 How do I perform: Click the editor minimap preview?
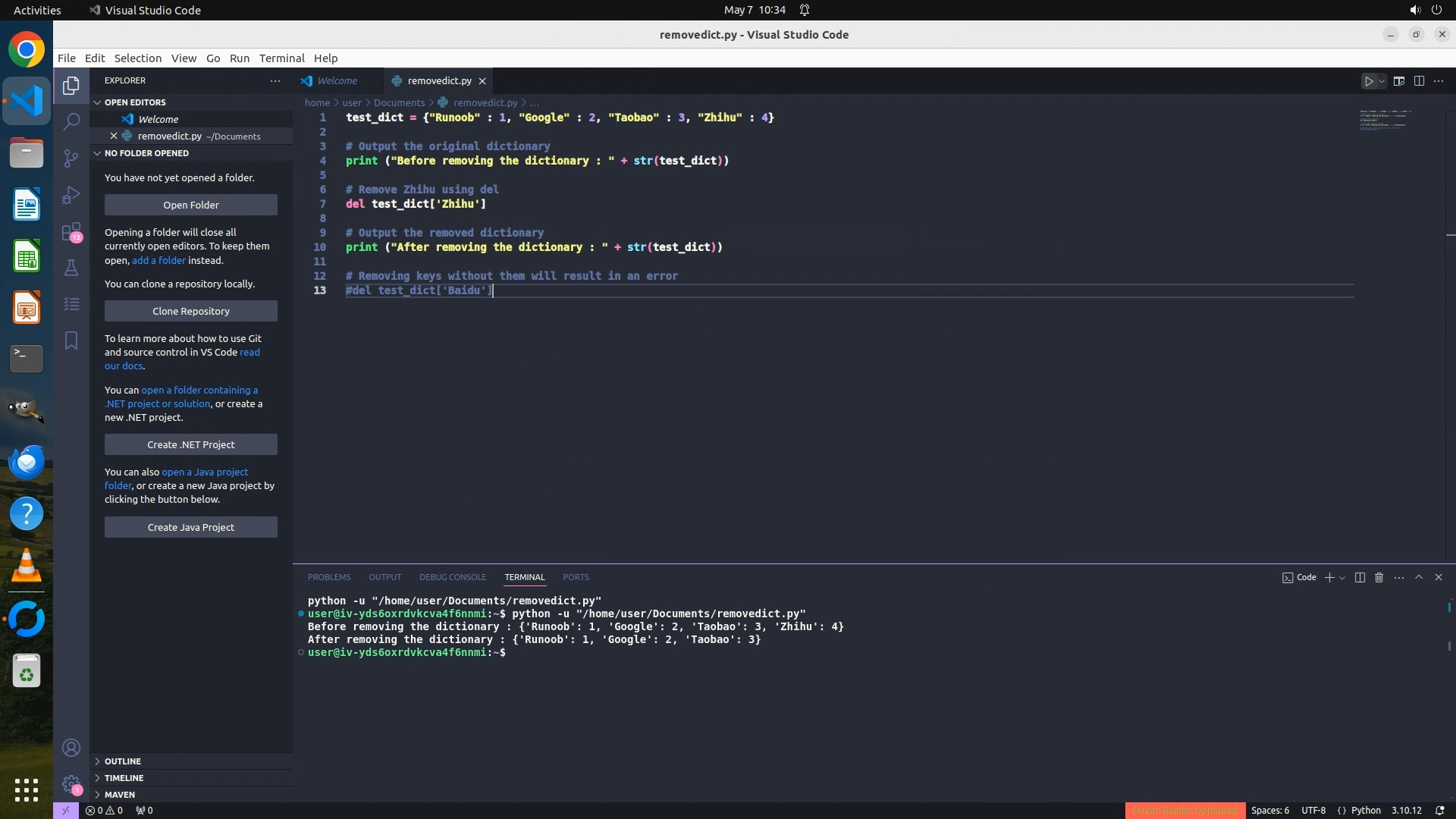(1385, 120)
